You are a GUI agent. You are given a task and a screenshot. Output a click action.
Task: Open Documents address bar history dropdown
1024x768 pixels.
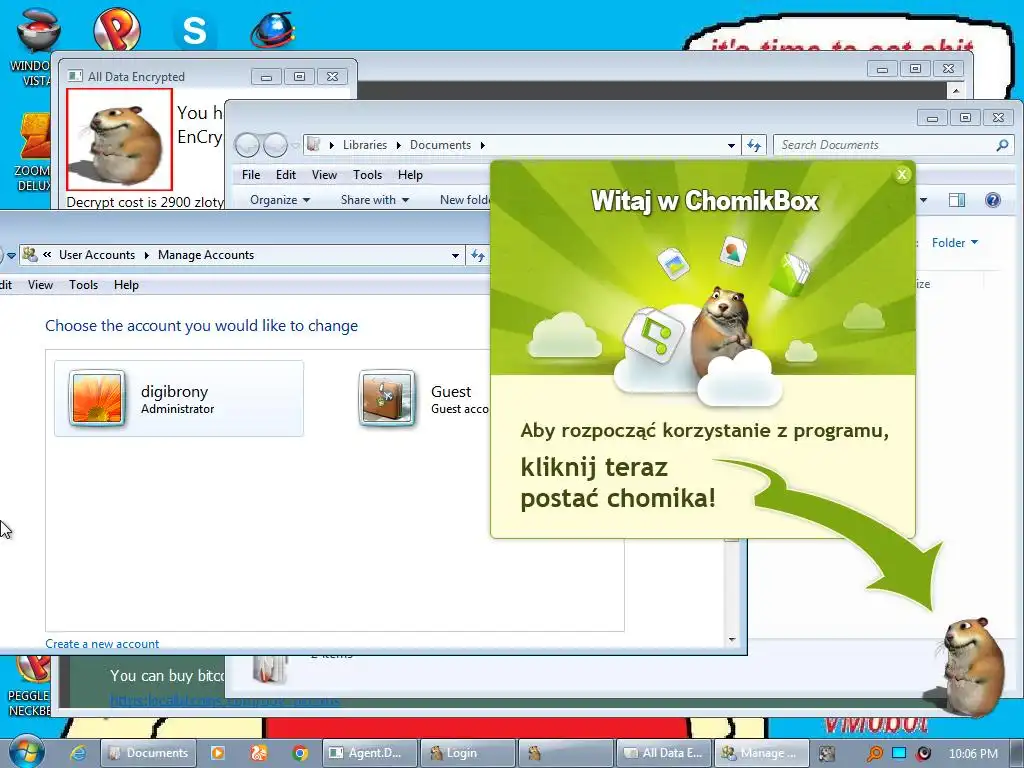tap(731, 146)
